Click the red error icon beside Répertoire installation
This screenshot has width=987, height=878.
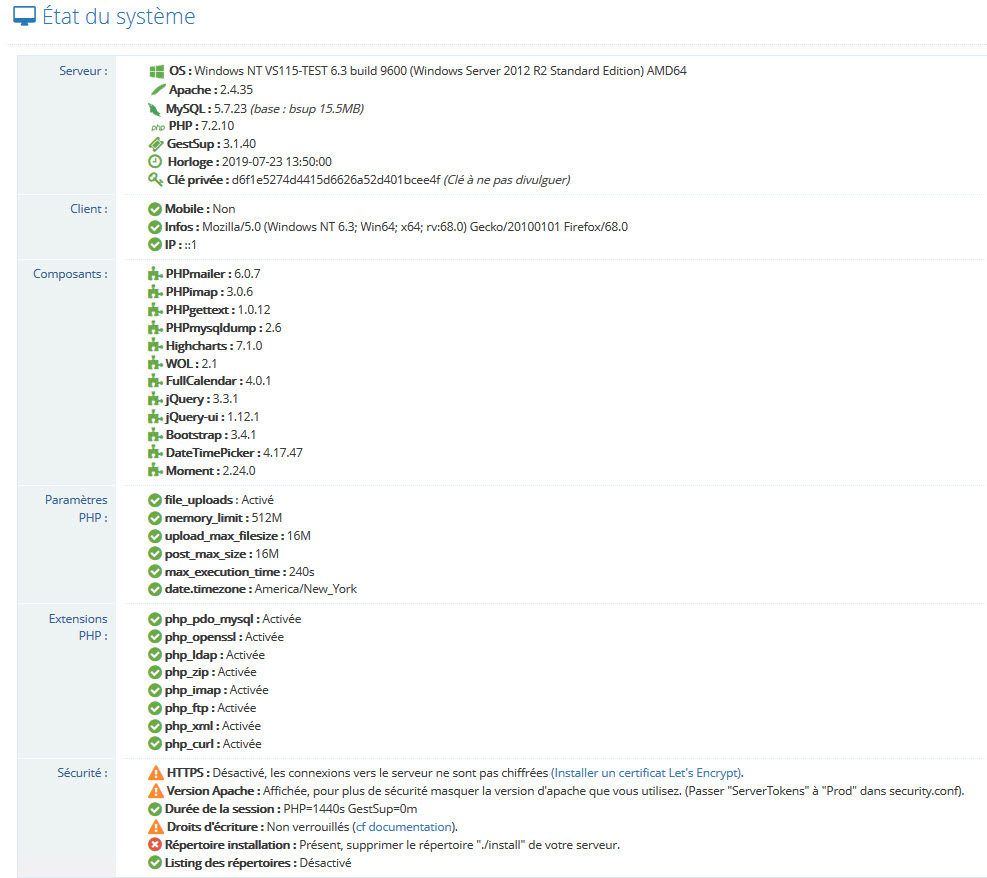click(155, 845)
